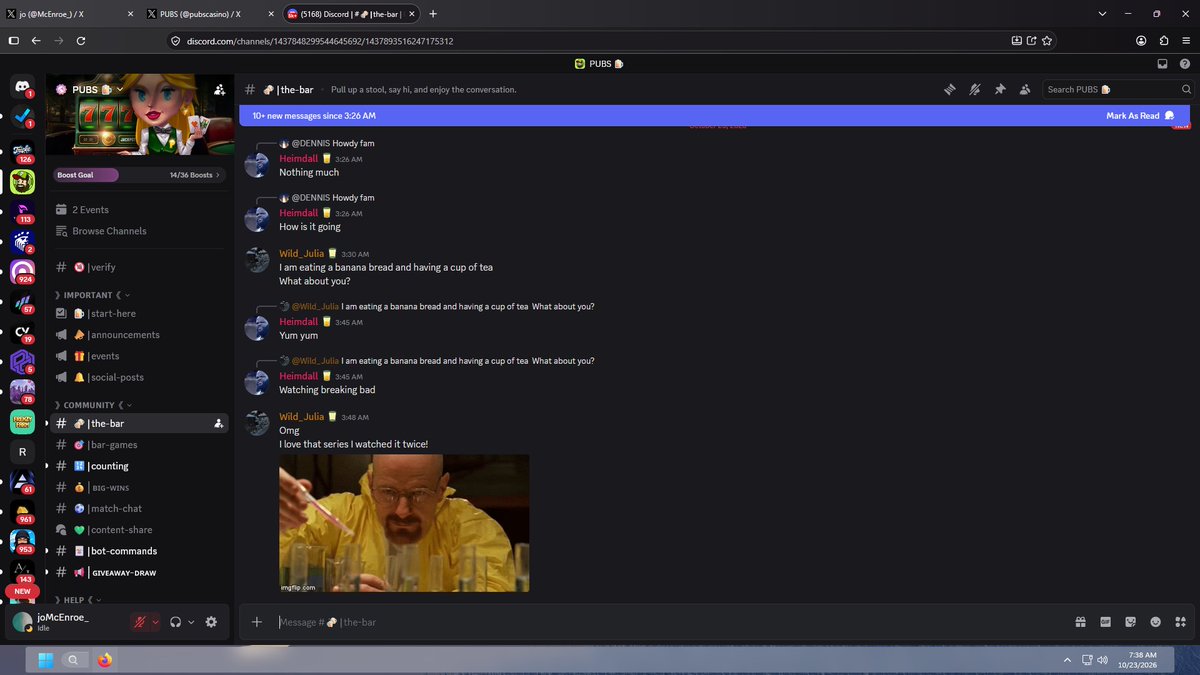Open the server with the 113 badge

(x=22, y=210)
